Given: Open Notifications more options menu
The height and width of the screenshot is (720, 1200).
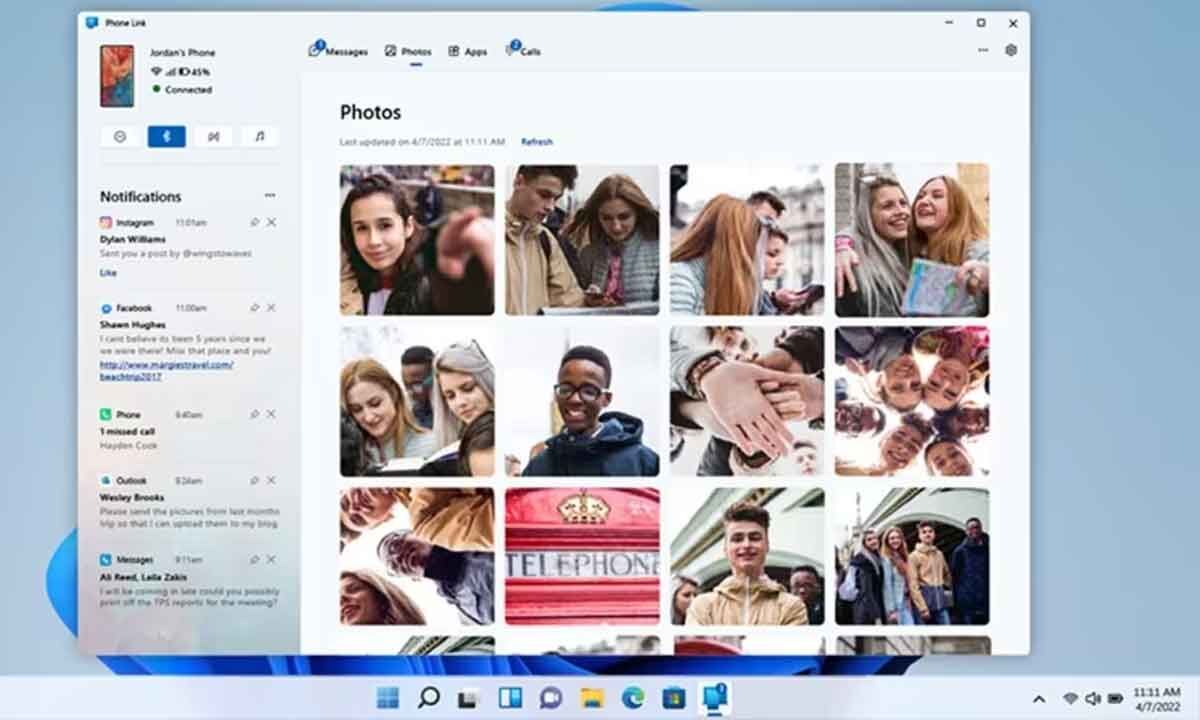Looking at the screenshot, I should click(x=269, y=196).
